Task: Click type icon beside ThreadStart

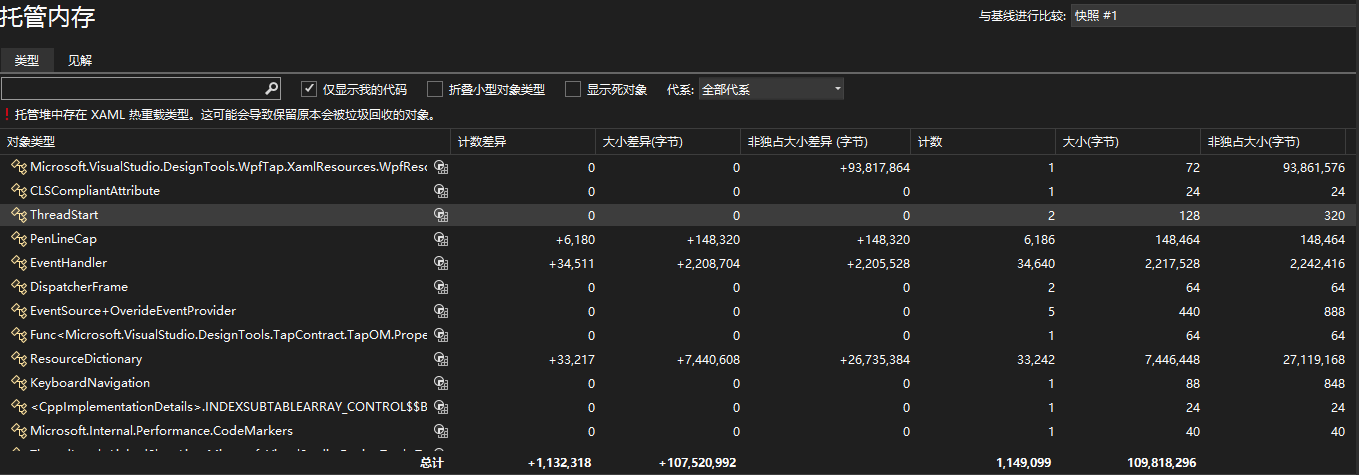Action: (18, 215)
